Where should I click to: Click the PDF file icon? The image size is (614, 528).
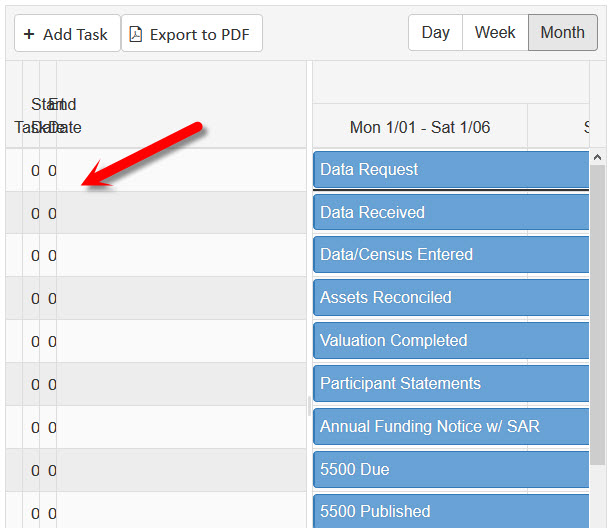tap(136, 34)
